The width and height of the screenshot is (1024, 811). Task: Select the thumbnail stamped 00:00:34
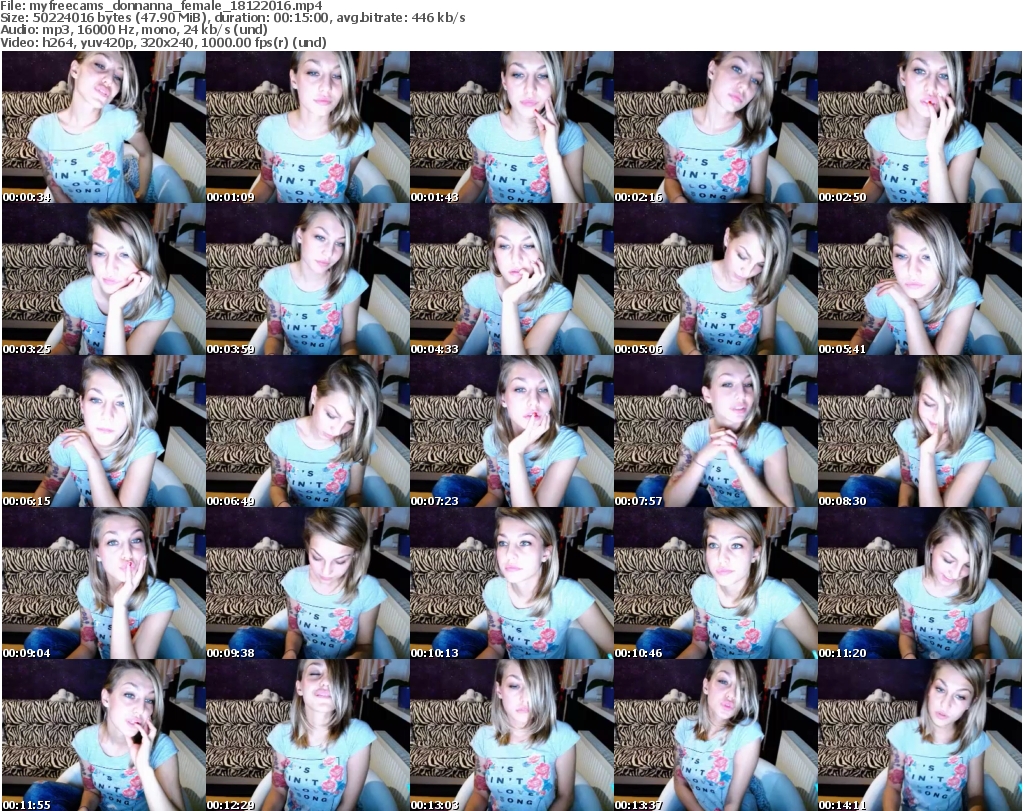click(x=103, y=127)
